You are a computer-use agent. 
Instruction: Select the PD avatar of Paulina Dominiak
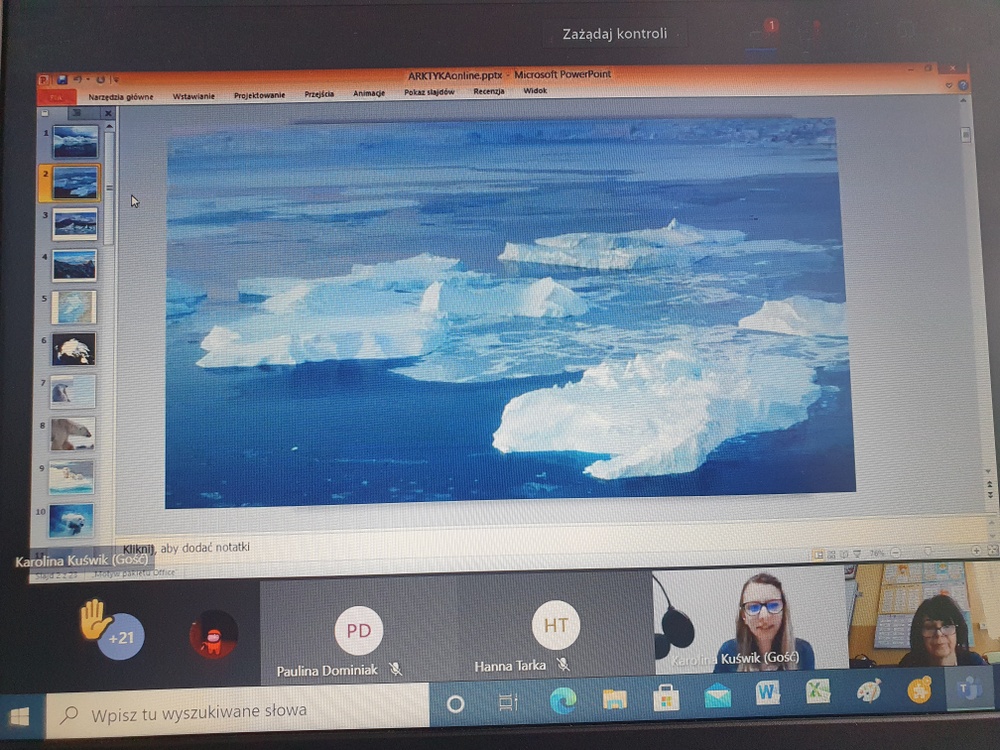coord(358,631)
